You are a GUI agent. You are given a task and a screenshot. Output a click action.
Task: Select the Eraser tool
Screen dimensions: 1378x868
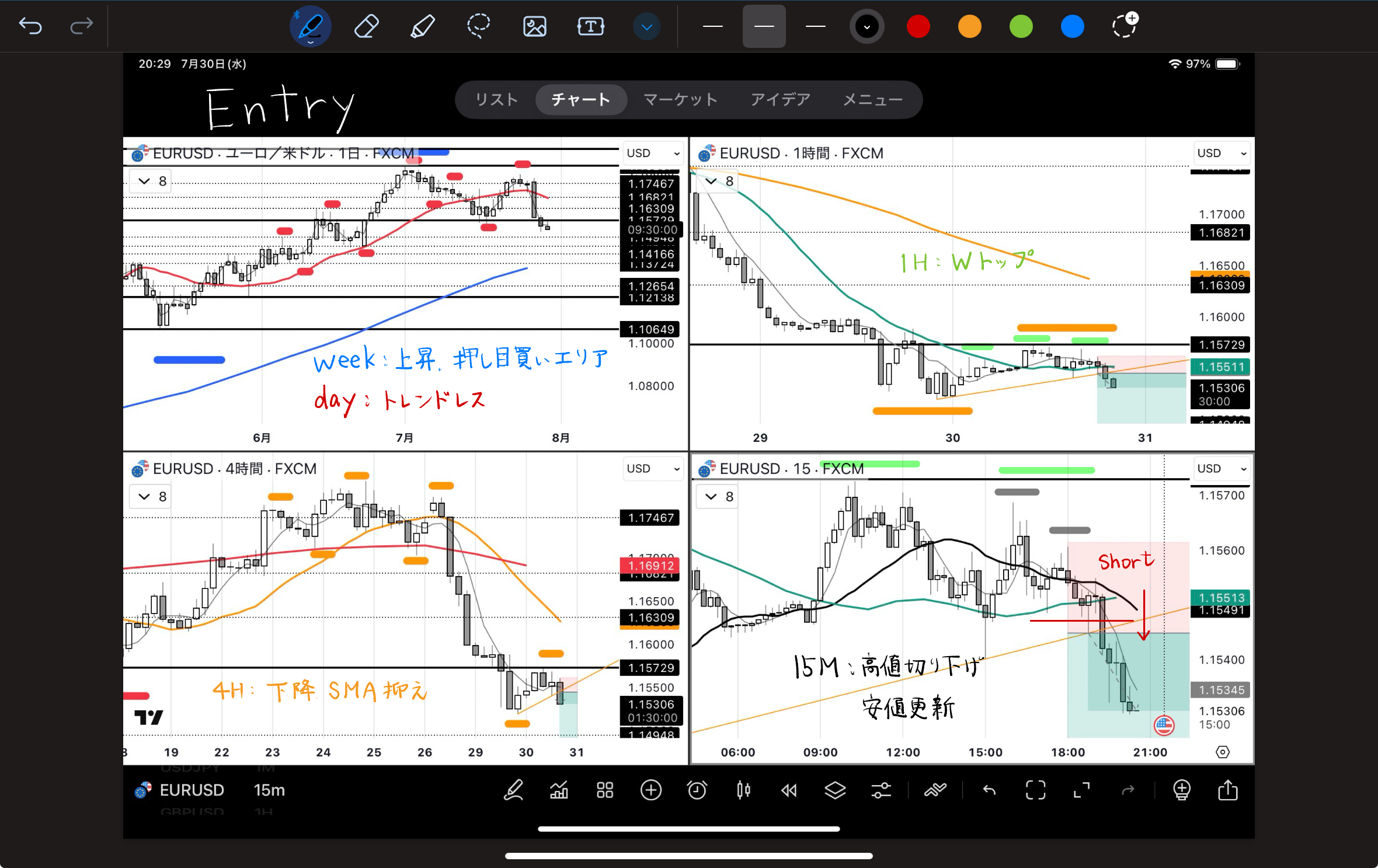pos(366,26)
